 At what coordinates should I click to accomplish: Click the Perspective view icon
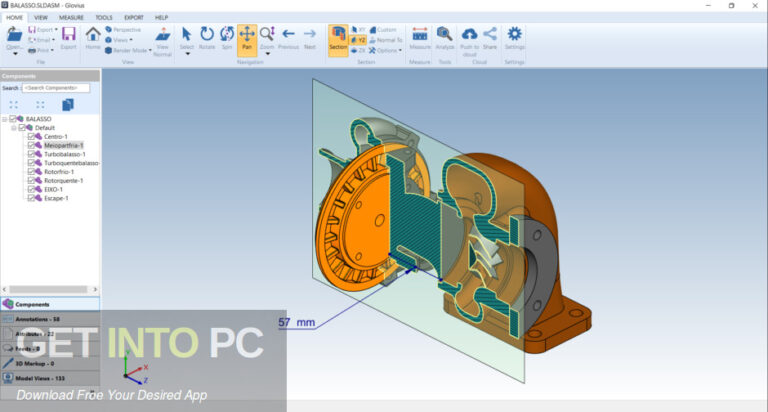click(109, 30)
